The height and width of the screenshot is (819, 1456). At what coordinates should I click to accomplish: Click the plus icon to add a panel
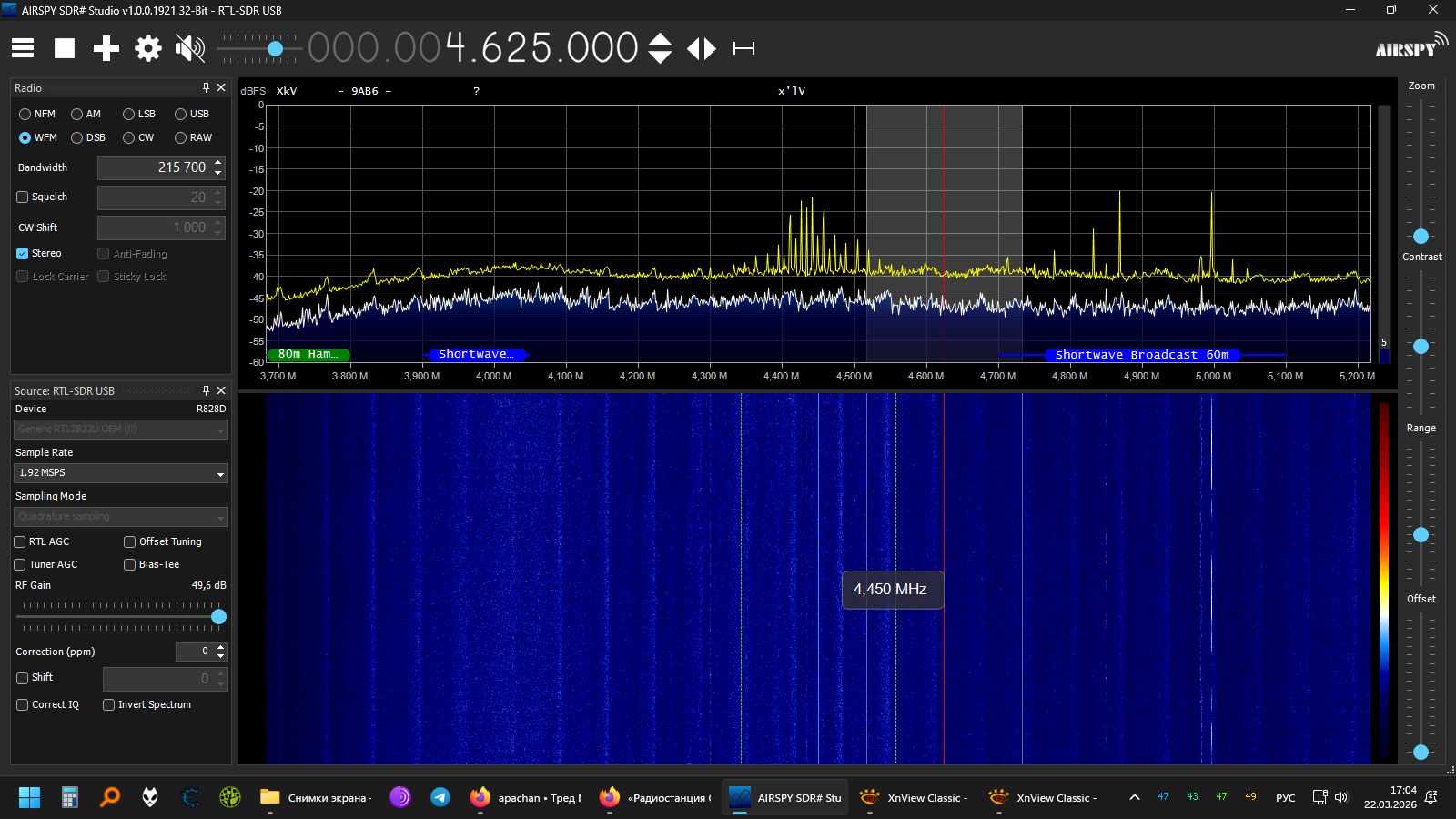(x=106, y=48)
